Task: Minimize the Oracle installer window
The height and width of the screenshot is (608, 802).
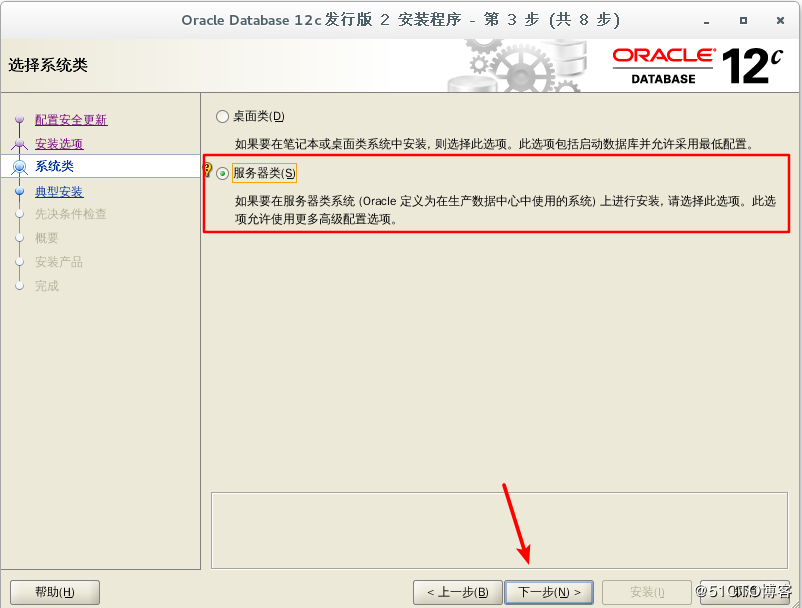Action: [706, 21]
